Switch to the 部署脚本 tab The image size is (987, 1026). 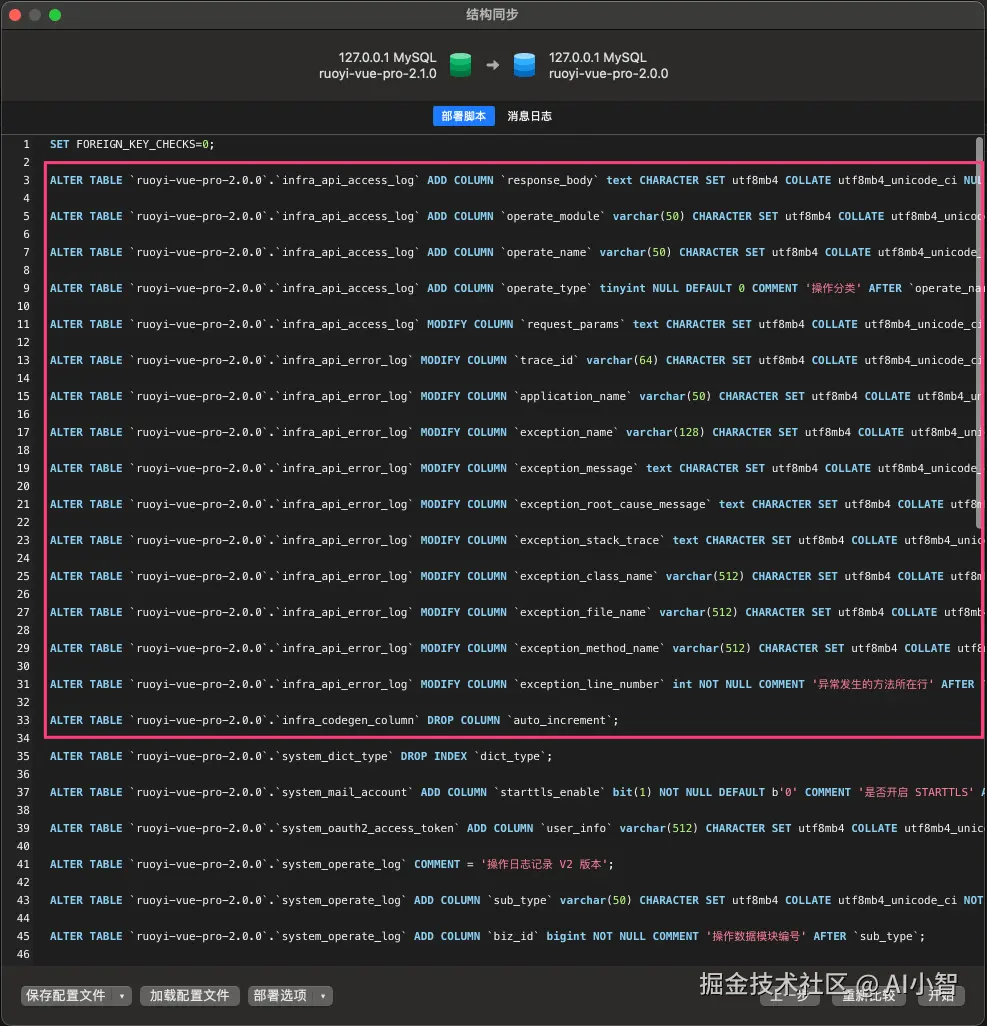(x=463, y=116)
